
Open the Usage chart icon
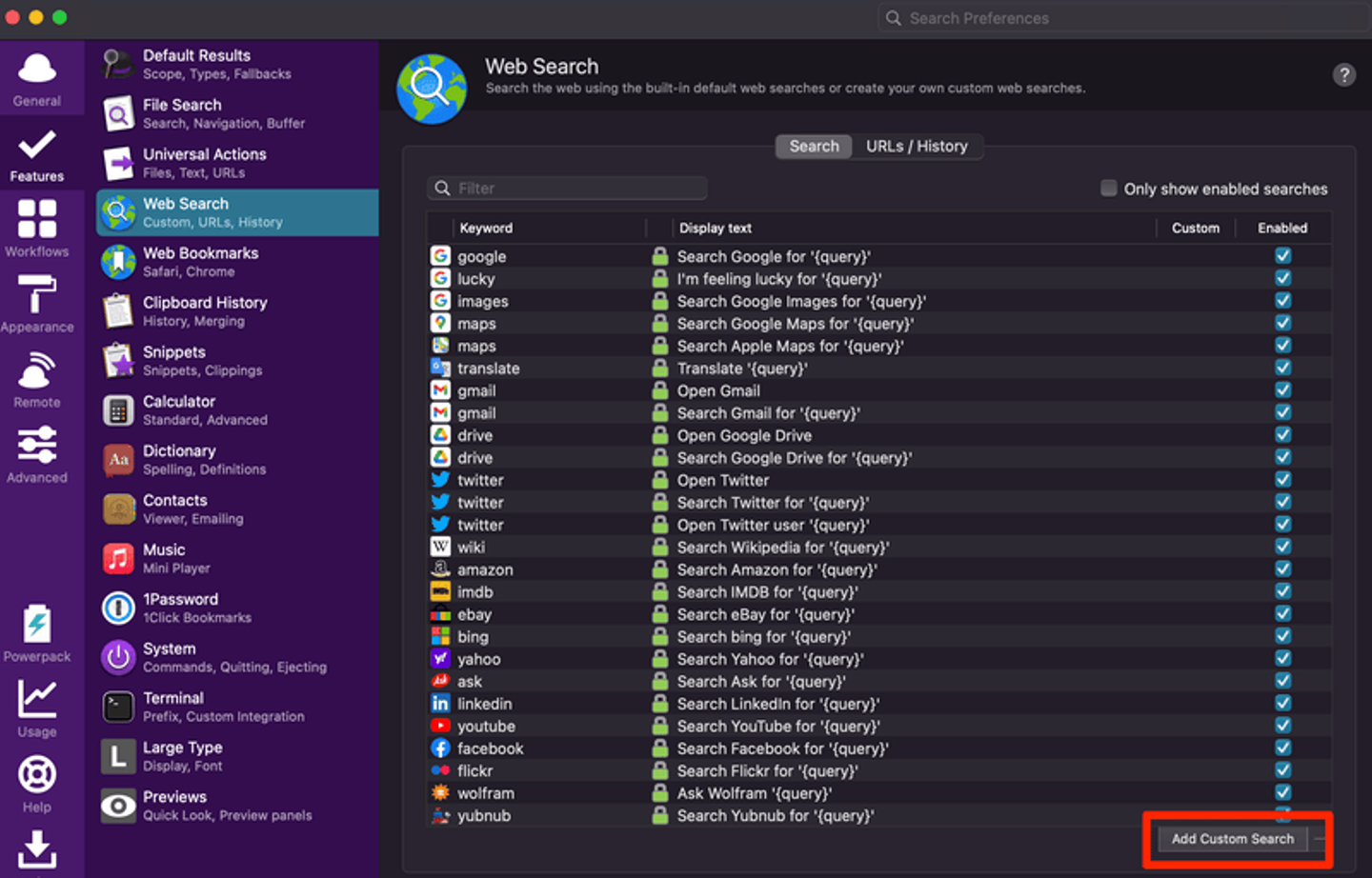[37, 701]
